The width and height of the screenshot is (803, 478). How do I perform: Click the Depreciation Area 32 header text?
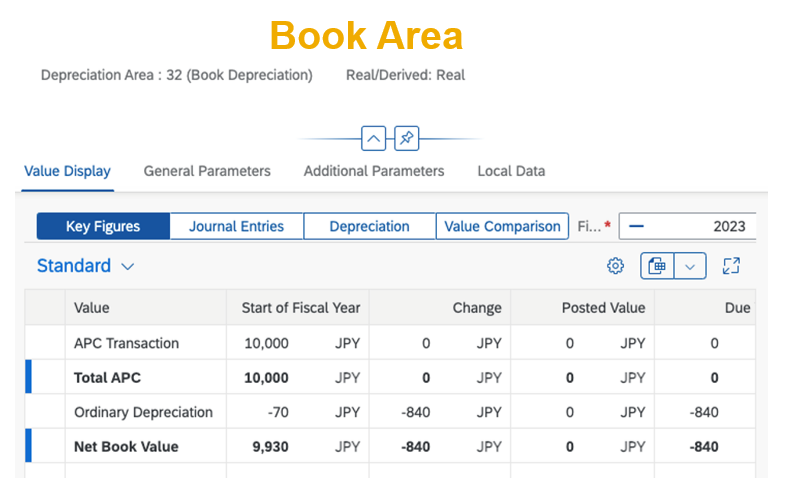[x=177, y=75]
